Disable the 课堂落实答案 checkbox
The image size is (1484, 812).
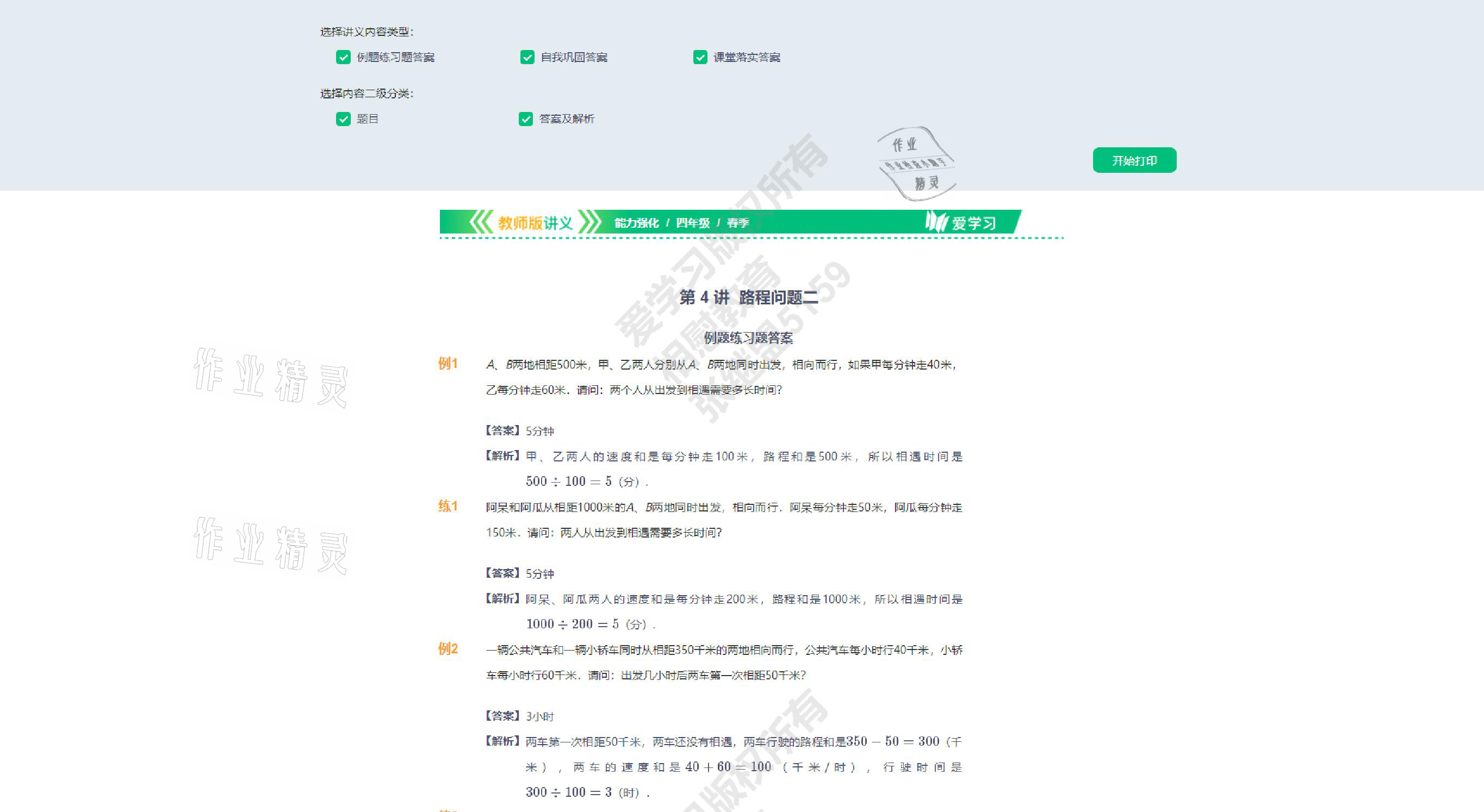pyautogui.click(x=700, y=57)
